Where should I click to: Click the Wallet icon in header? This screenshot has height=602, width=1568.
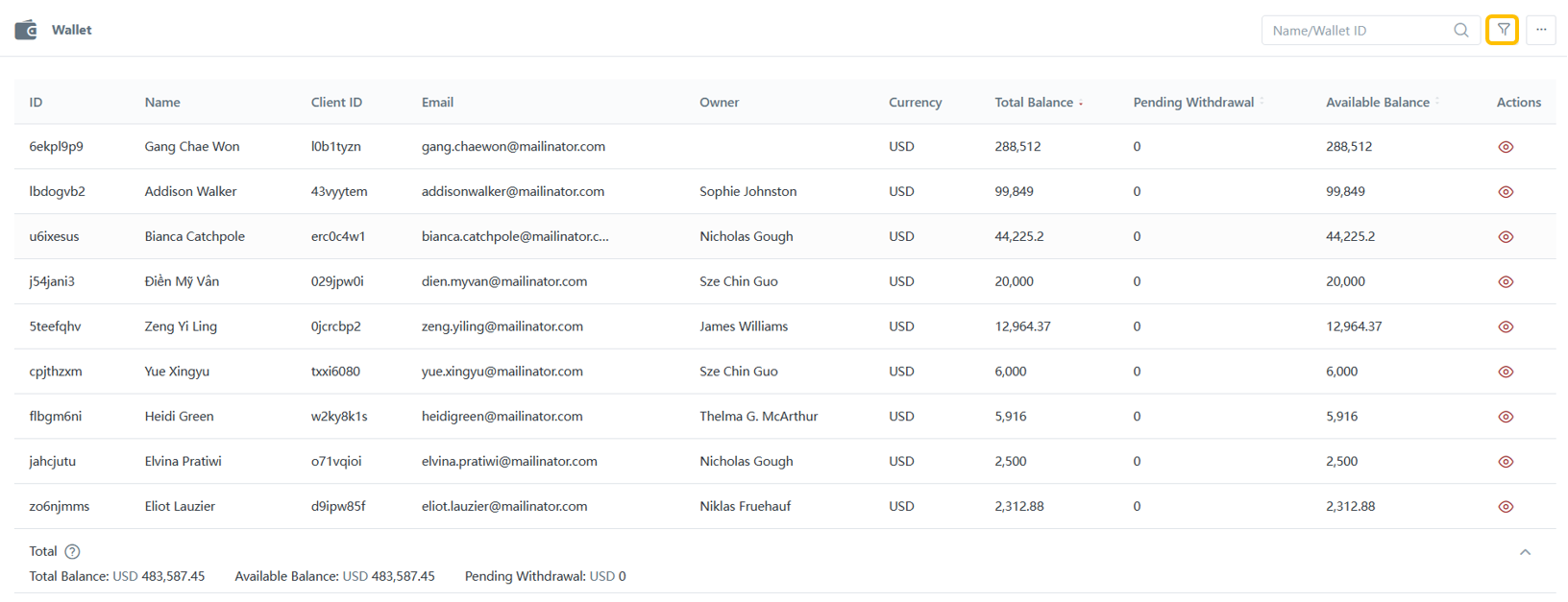pyautogui.click(x=26, y=30)
